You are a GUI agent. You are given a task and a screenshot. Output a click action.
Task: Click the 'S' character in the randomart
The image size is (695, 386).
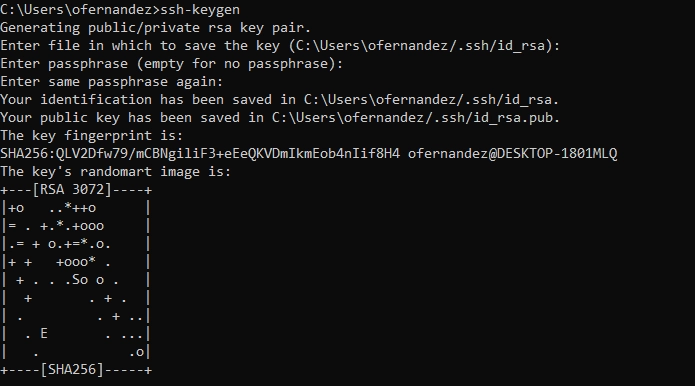click(x=76, y=280)
